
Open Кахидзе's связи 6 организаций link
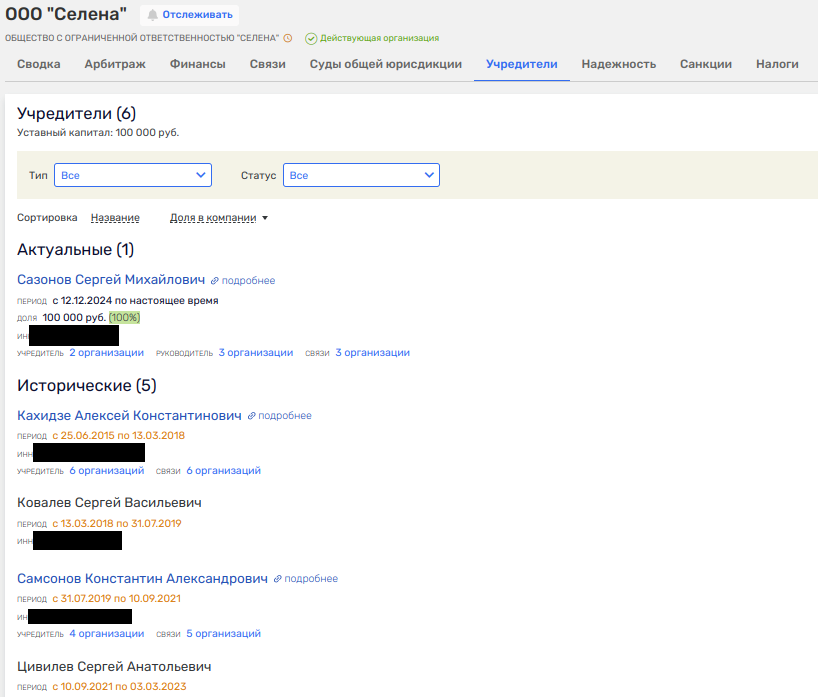(224, 471)
